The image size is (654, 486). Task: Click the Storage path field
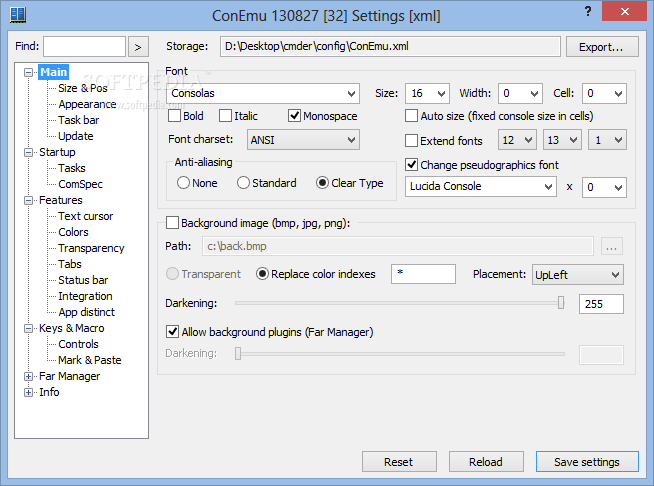390,46
